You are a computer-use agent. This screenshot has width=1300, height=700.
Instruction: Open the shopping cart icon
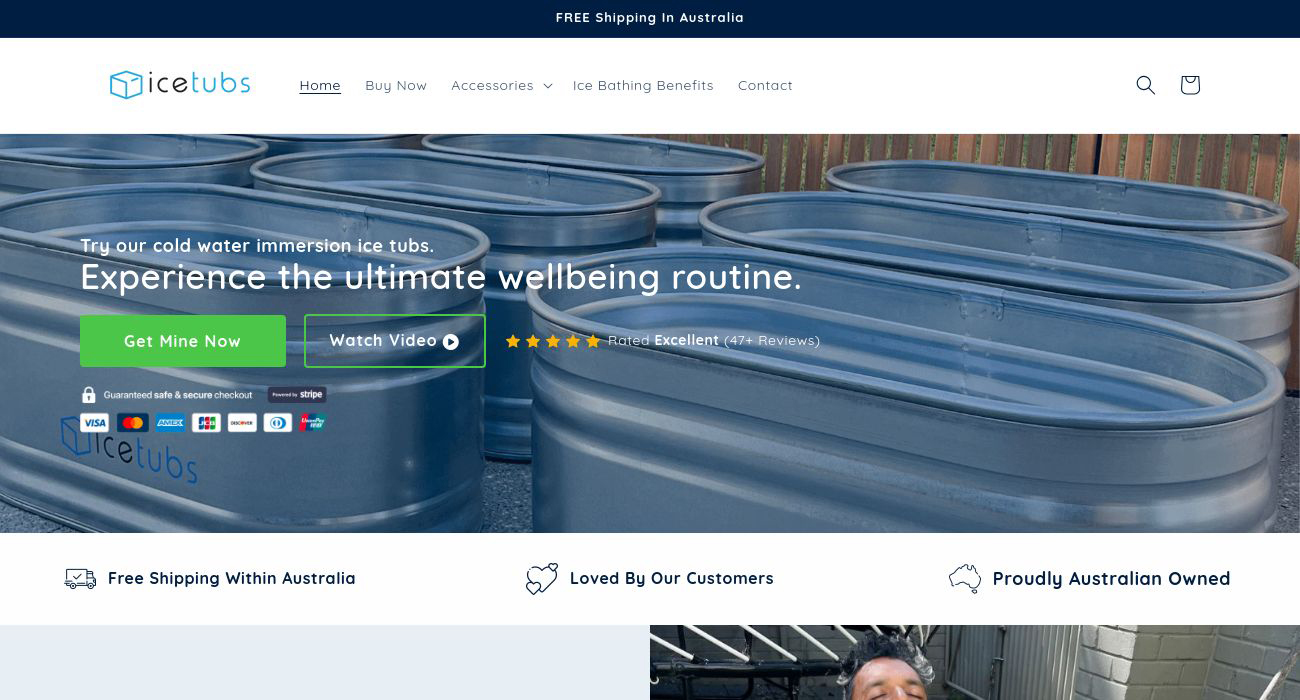click(x=1190, y=85)
